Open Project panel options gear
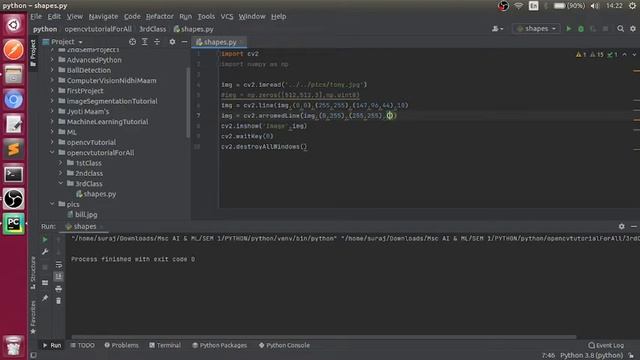Screen dimensions: 640x360 (x=172, y=42)
